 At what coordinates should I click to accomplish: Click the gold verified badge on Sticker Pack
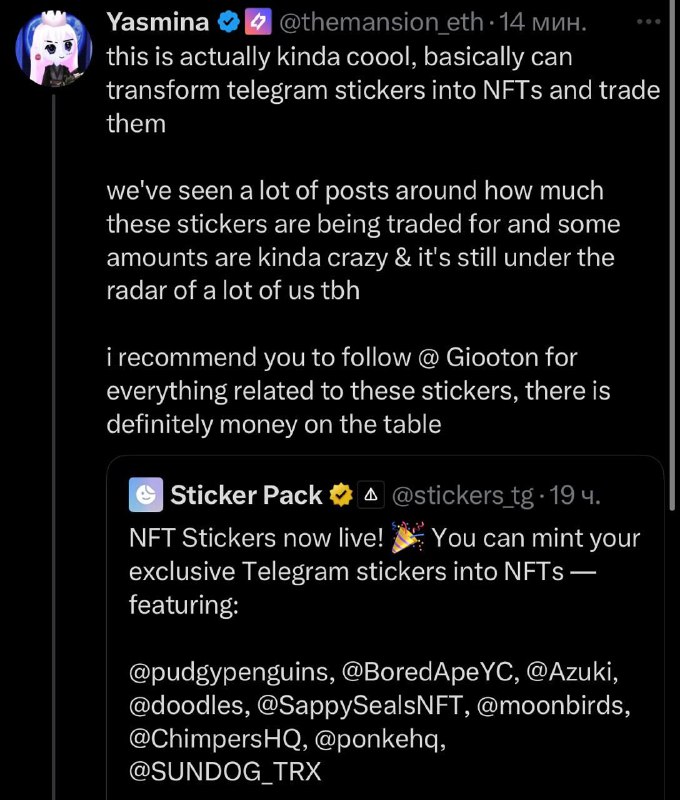click(341, 494)
